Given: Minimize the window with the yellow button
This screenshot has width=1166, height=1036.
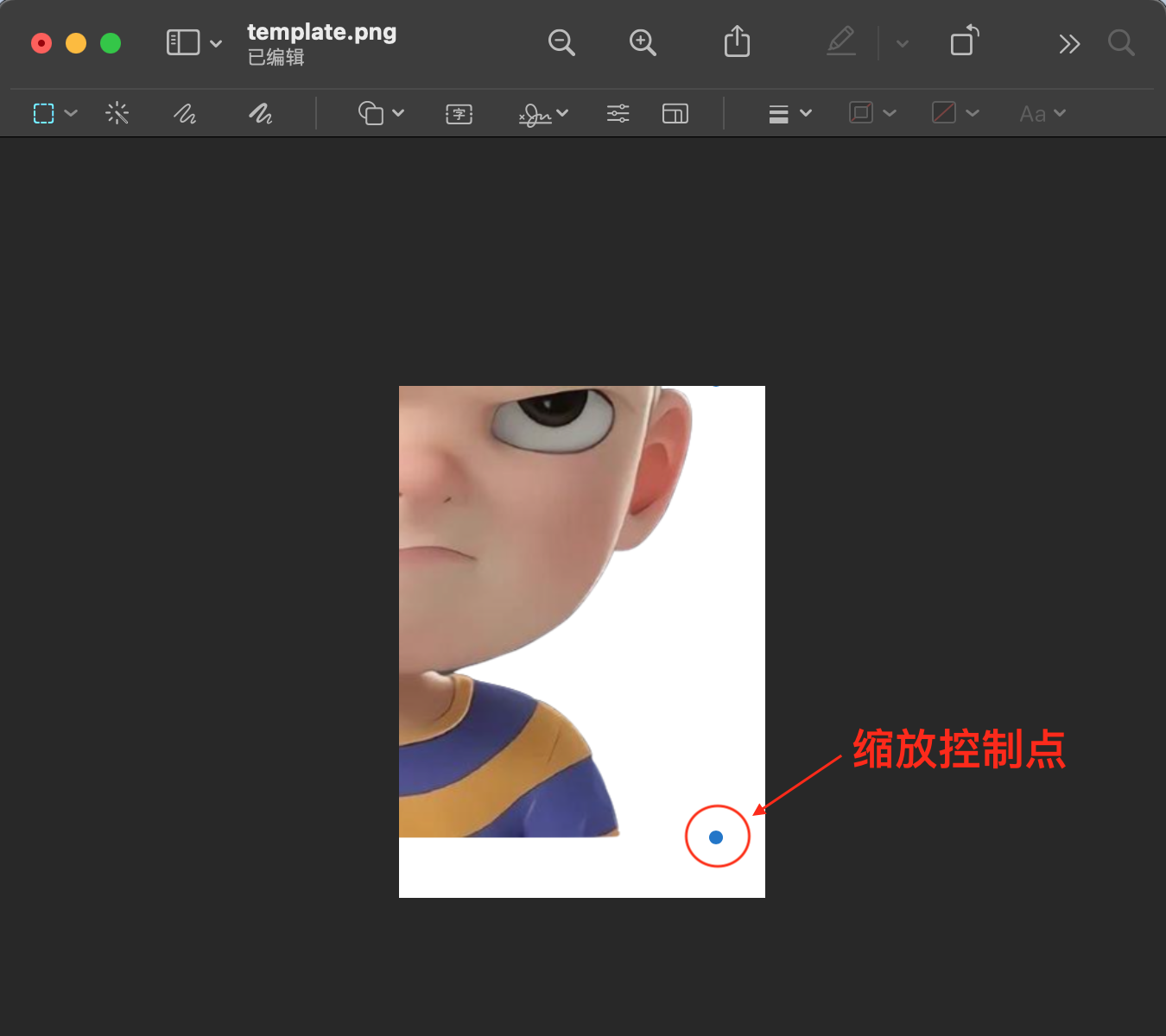Looking at the screenshot, I should (x=76, y=43).
